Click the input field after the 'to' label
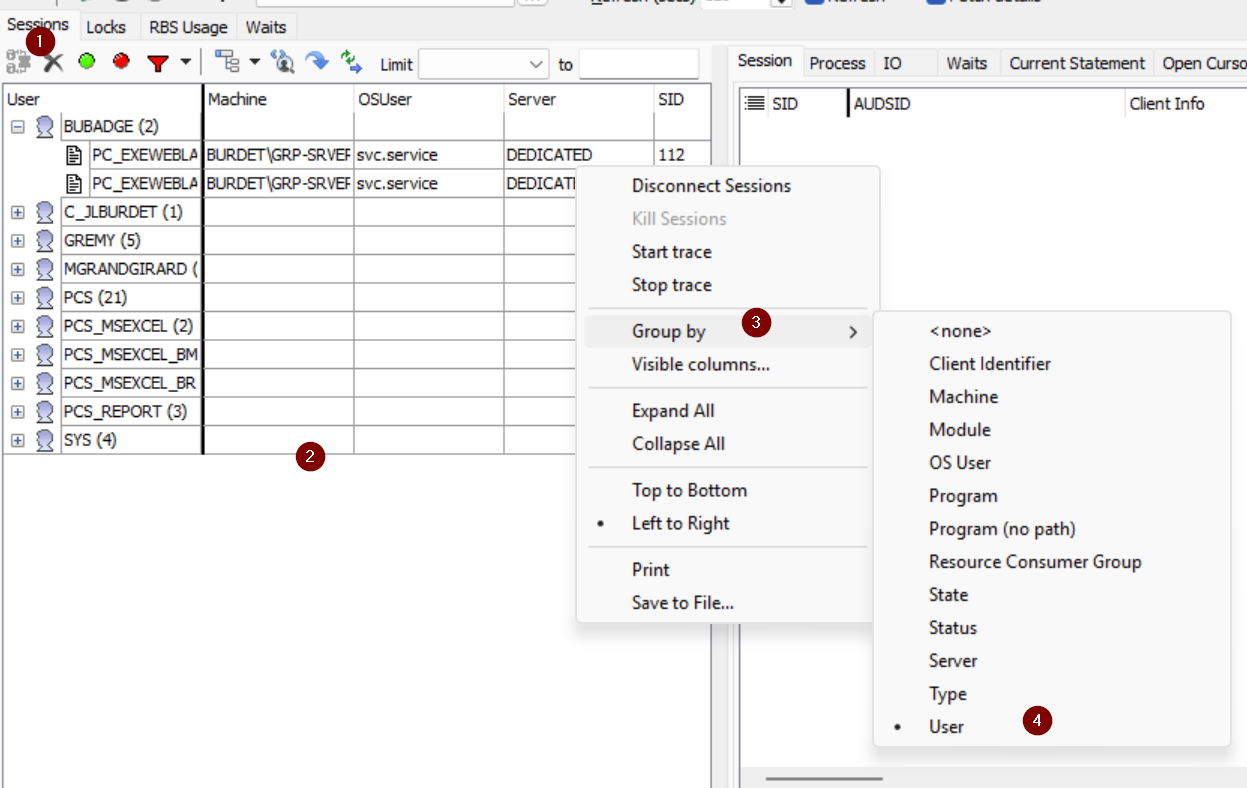Viewport: 1247px width, 788px height. pos(639,64)
